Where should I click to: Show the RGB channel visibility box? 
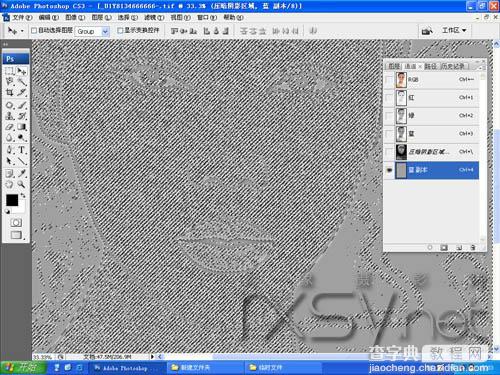point(389,80)
